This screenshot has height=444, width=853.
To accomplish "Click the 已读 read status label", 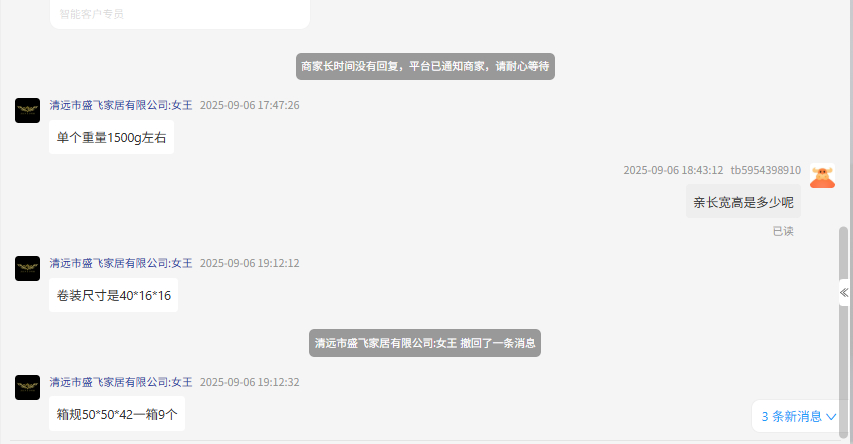I will coord(783,231).
